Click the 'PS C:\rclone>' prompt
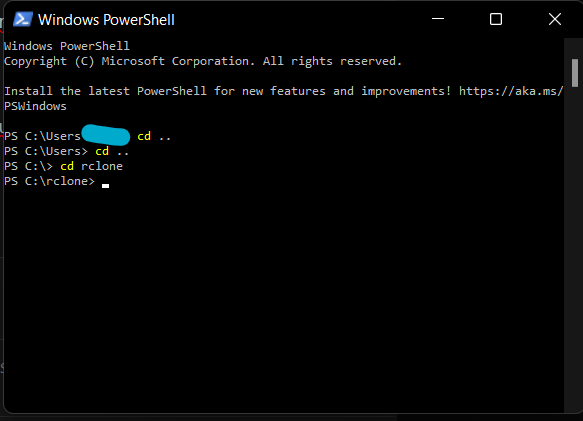The height and width of the screenshot is (421, 583). pos(49,181)
